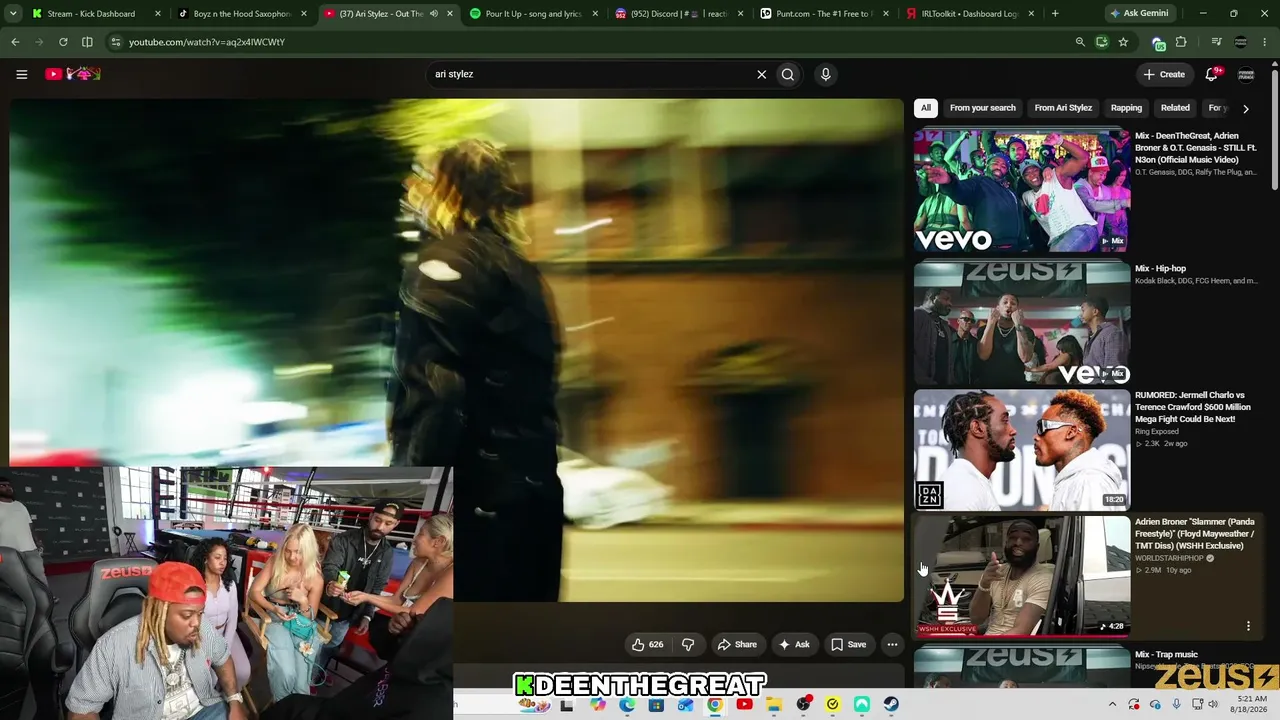Open the 'Mix - Trap music' title
Screen dimensions: 1280x720
tap(1166, 654)
